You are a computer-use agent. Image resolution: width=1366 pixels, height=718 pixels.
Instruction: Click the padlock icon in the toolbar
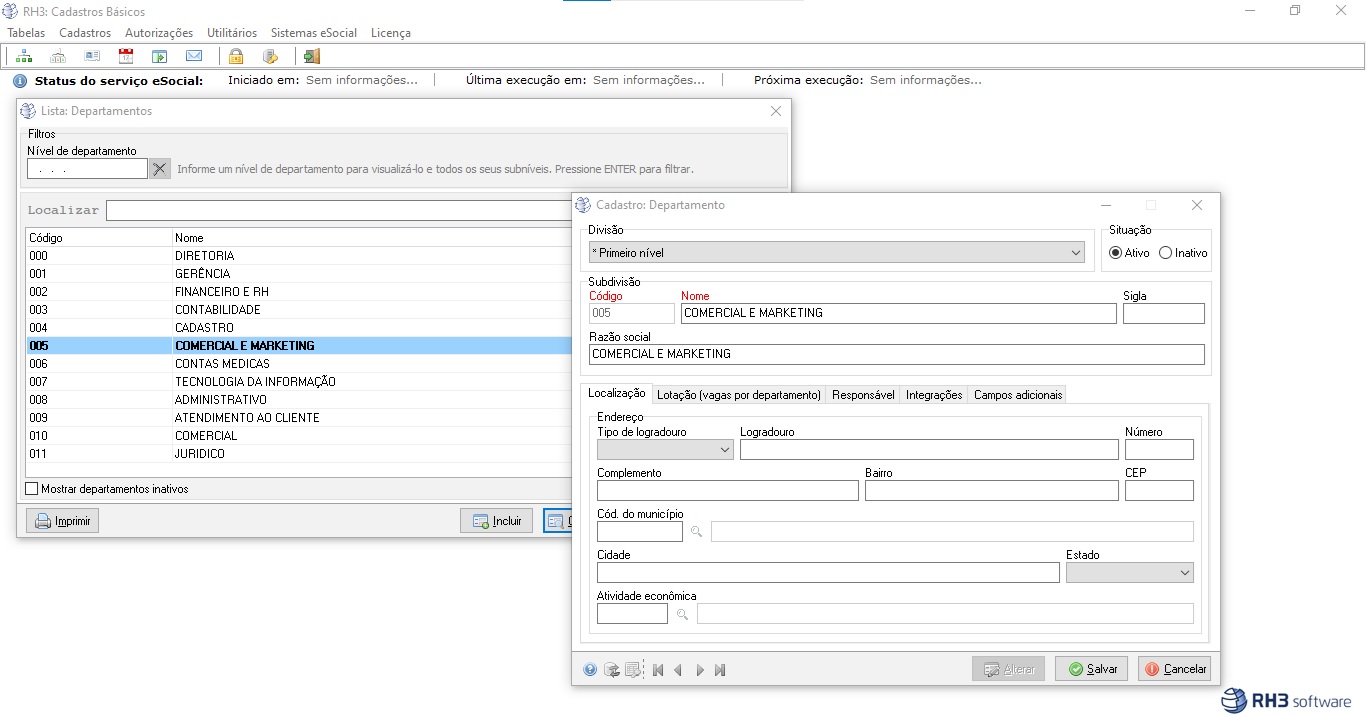(236, 56)
